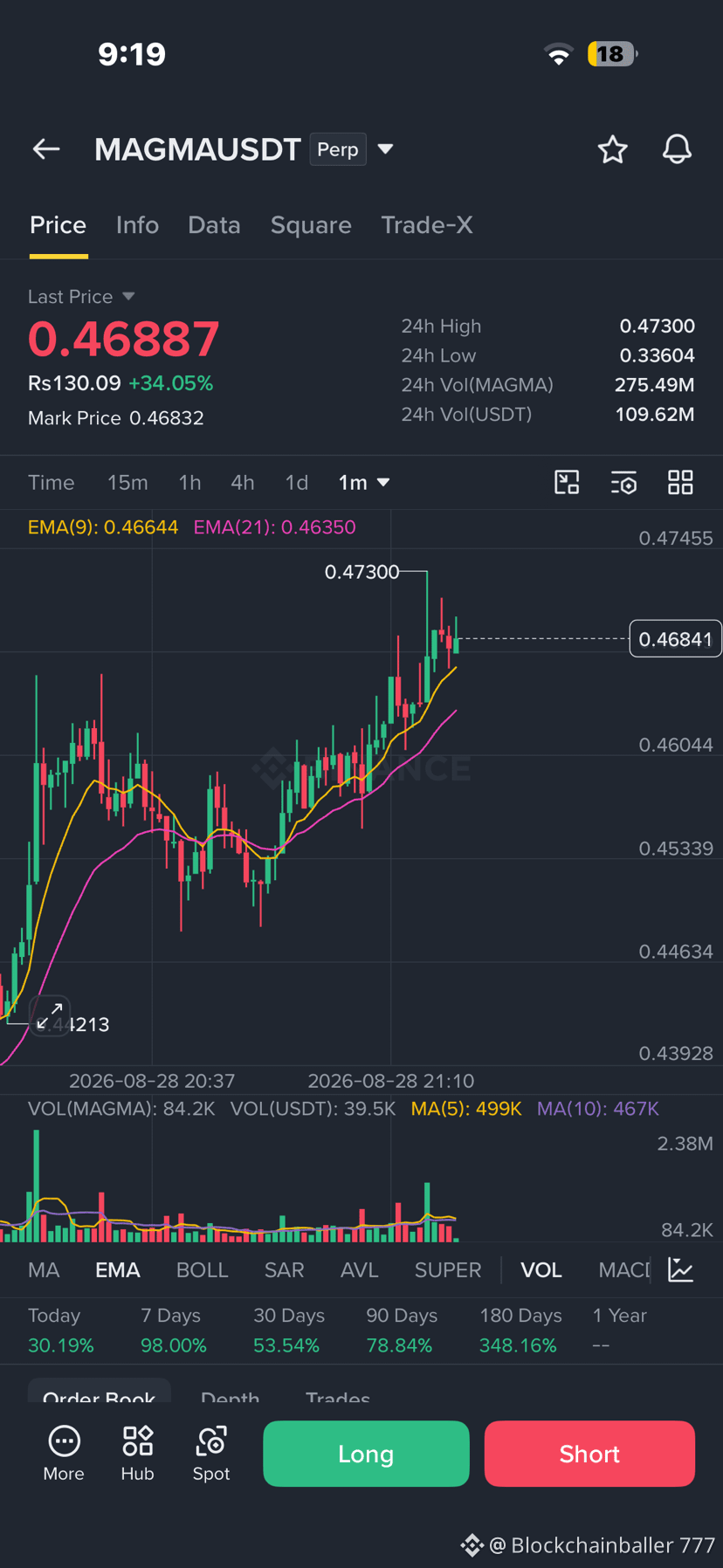The height and width of the screenshot is (1568, 723).
Task: Select the 1d chart interval
Action: (297, 483)
